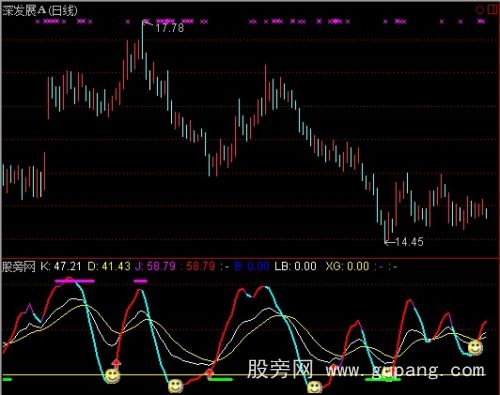The height and width of the screenshot is (395, 500).
Task: Click the smiley marker just left of the long green bar
Action: click(x=175, y=386)
